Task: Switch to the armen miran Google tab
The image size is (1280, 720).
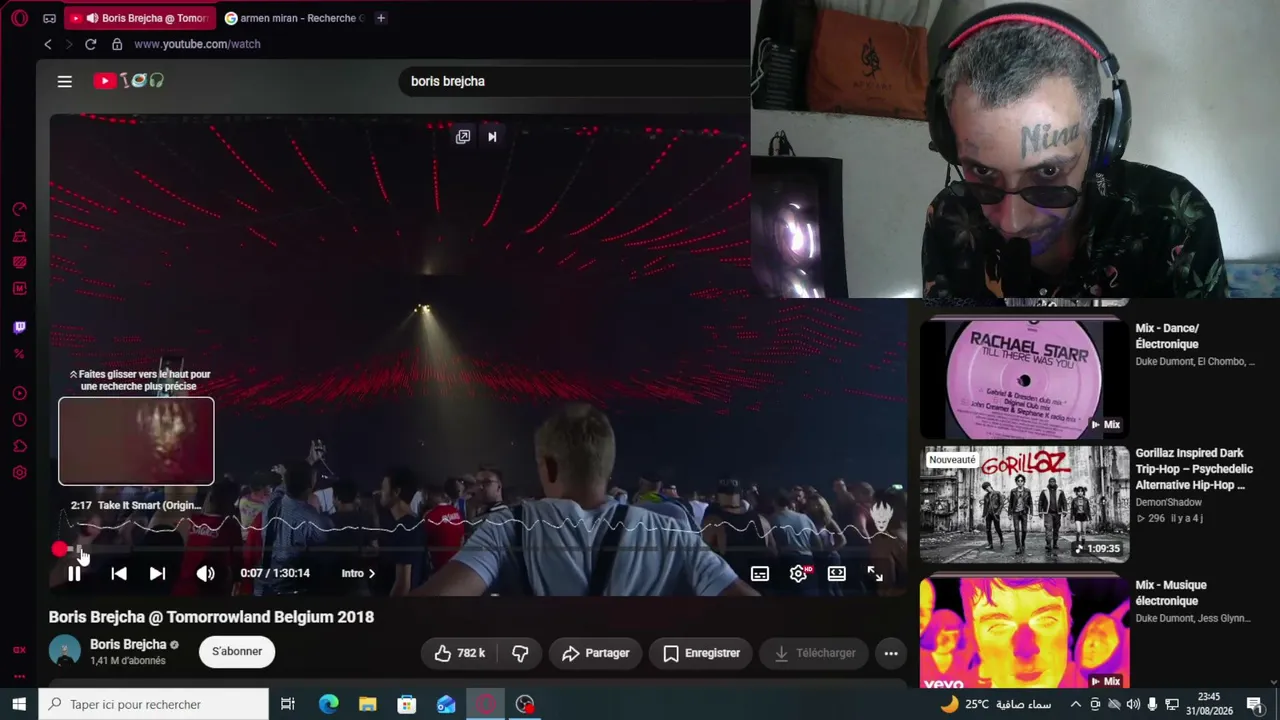Action: [x=295, y=18]
